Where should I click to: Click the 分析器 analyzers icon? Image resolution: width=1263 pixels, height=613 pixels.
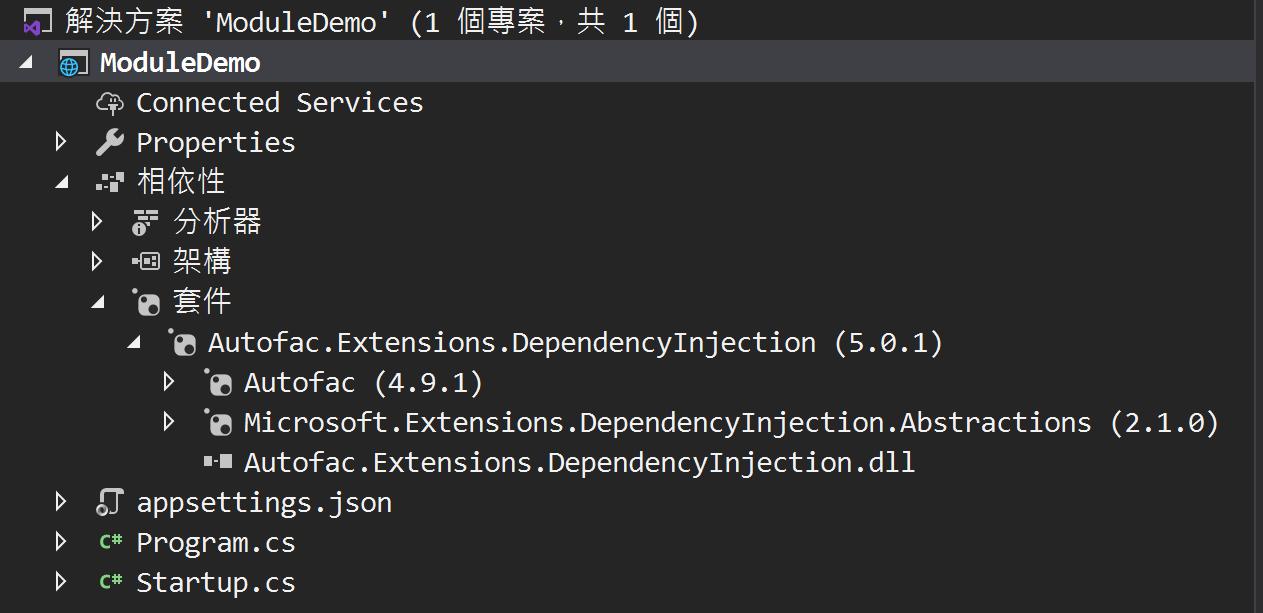click(146, 222)
